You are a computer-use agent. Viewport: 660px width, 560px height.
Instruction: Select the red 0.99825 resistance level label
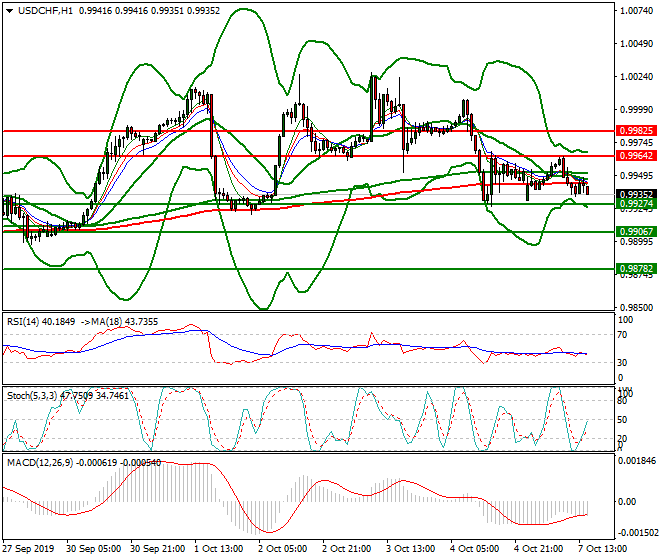tap(636, 131)
